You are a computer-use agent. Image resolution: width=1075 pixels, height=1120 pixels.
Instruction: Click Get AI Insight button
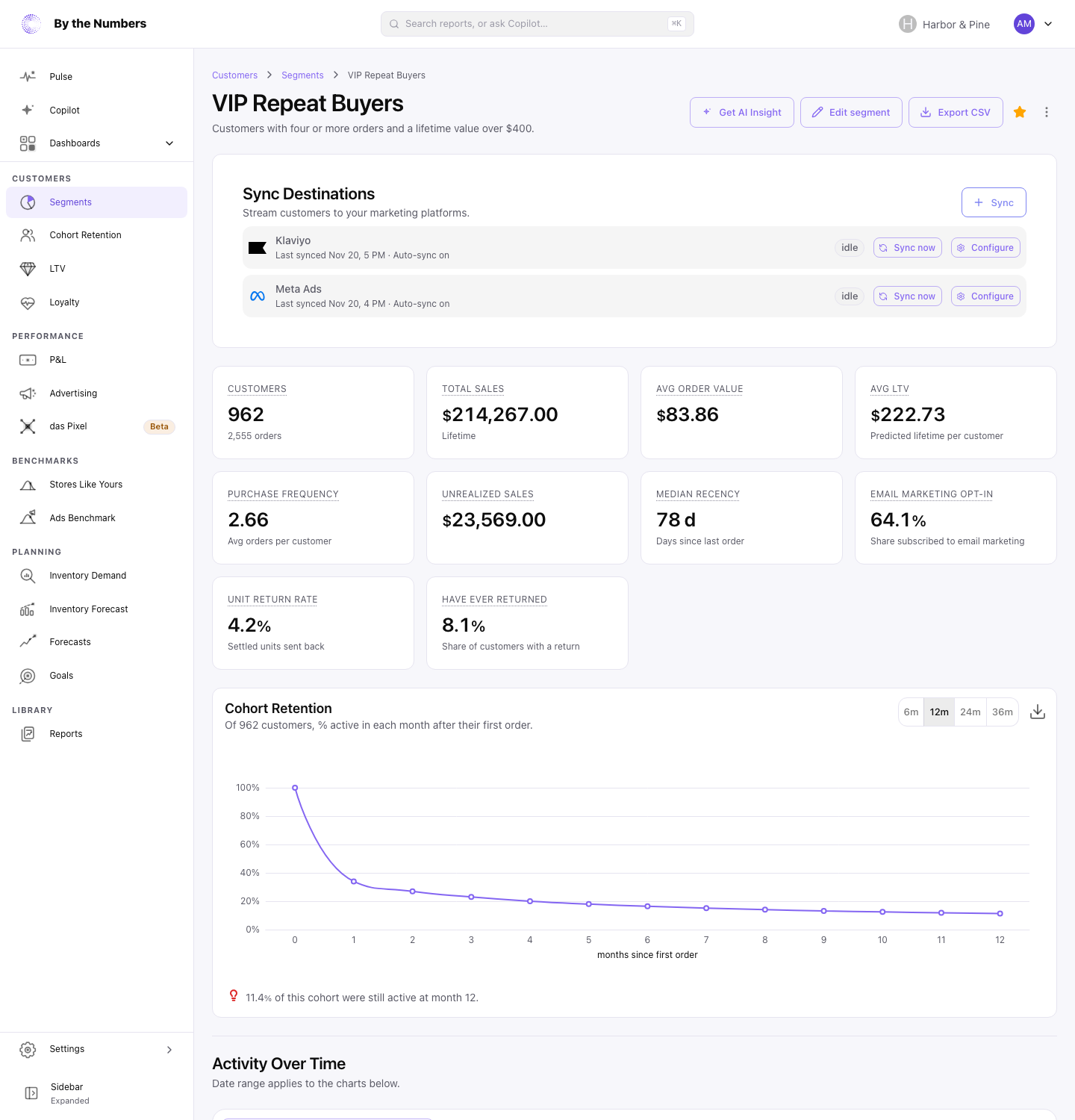[742, 113]
